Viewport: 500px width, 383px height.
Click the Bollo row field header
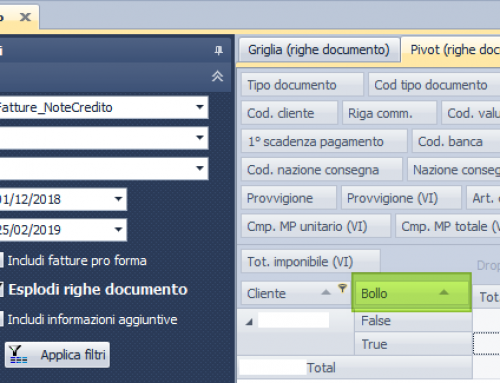pos(411,293)
